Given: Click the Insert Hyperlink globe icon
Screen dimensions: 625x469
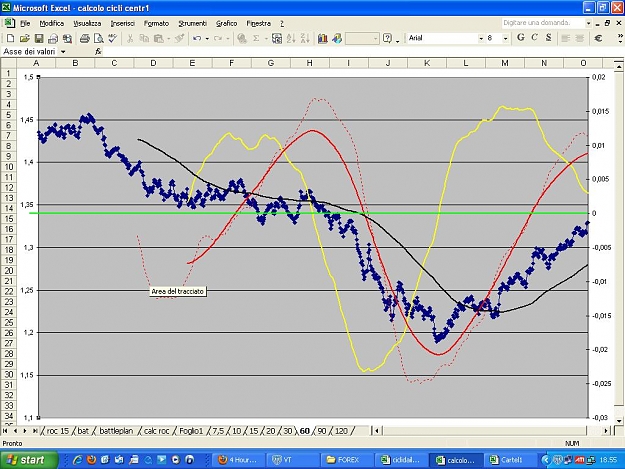Looking at the screenshot, I should [242, 38].
